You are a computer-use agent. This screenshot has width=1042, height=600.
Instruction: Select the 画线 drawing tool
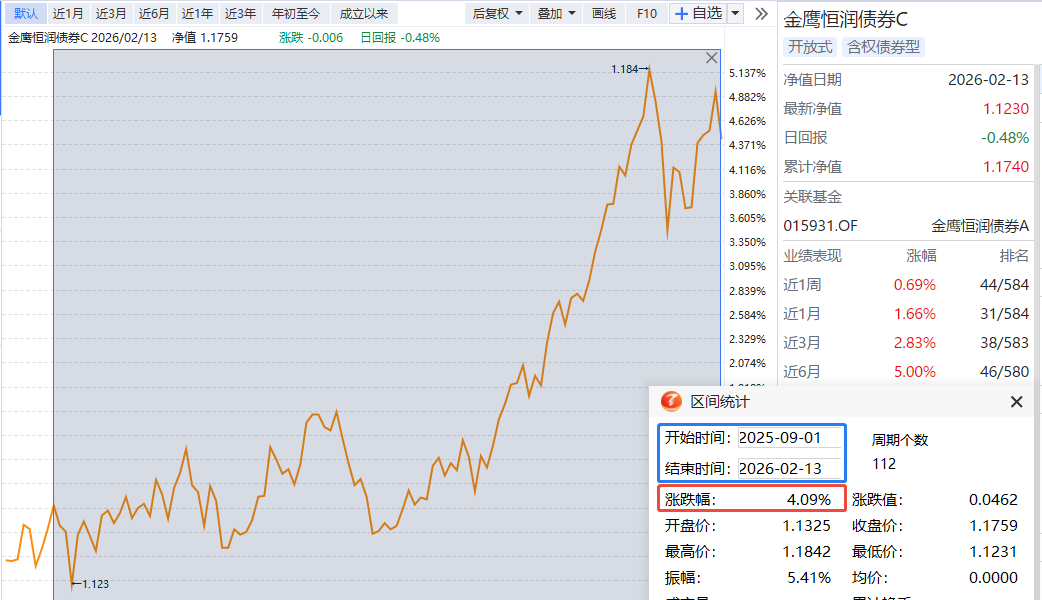(604, 14)
